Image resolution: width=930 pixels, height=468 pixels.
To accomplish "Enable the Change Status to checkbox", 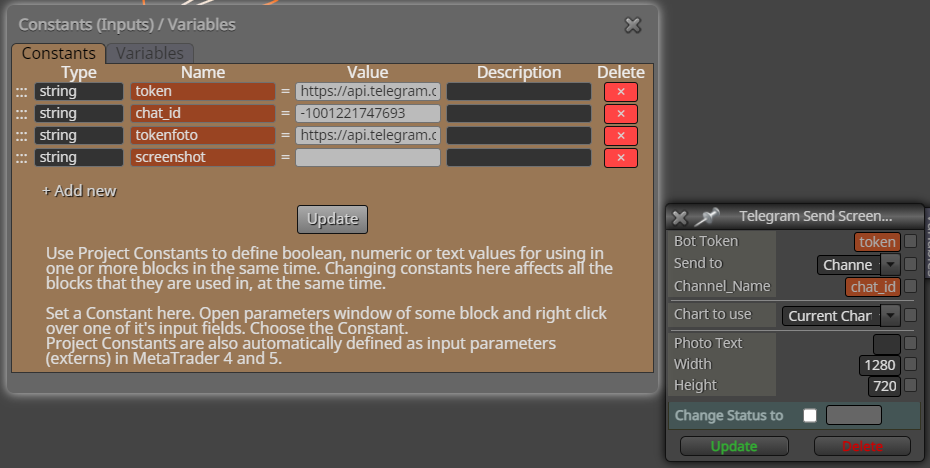I will point(810,415).
